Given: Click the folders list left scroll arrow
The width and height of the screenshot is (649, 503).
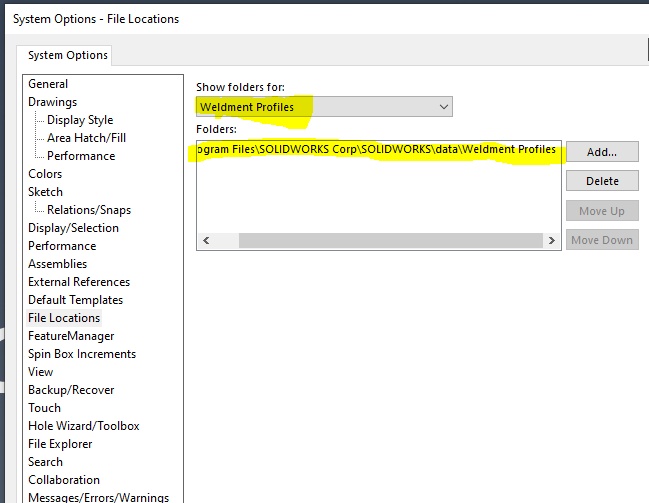Looking at the screenshot, I should point(207,241).
